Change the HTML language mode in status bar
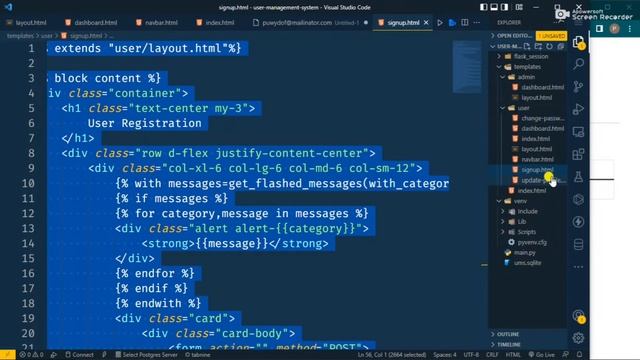 (x=513, y=355)
